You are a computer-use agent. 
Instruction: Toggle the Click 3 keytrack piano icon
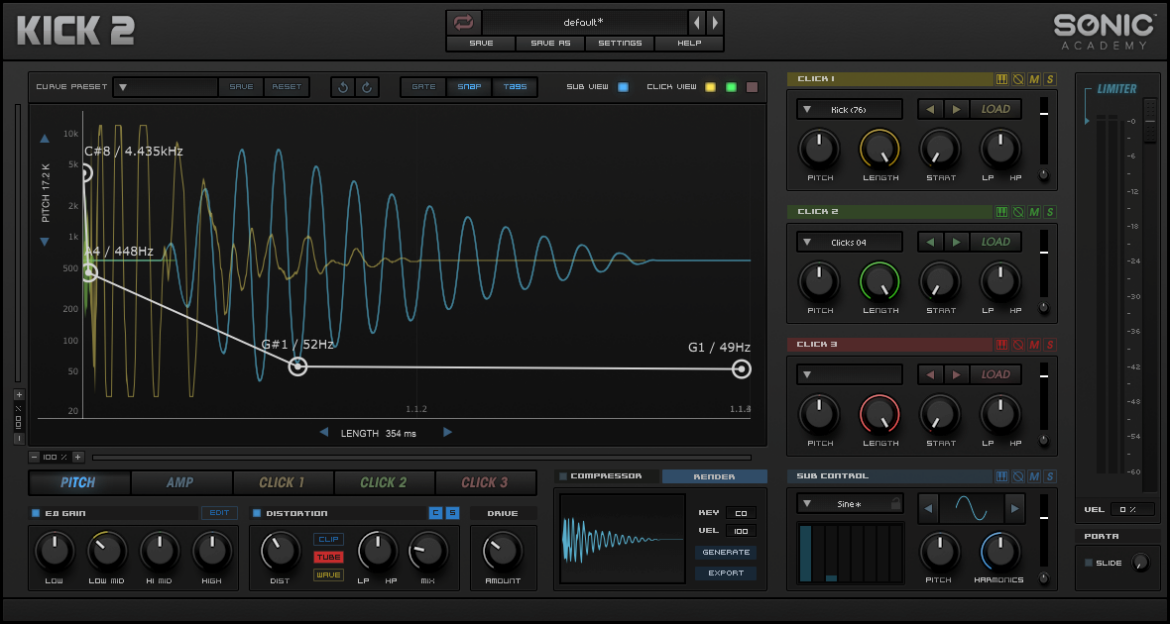[x=1002, y=345]
